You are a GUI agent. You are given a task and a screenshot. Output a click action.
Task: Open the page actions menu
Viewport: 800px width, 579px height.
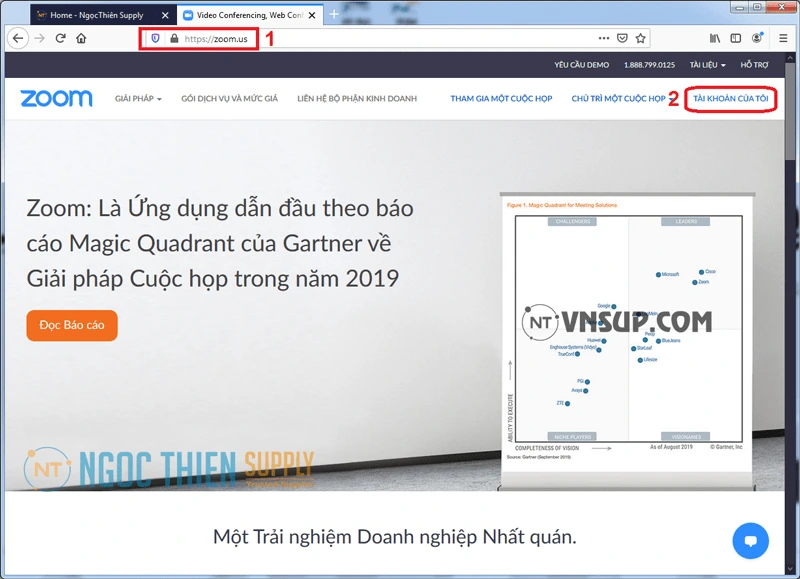click(603, 38)
